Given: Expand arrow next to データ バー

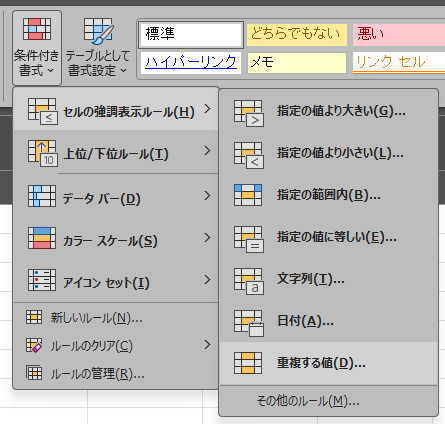Looking at the screenshot, I should pyautogui.click(x=207, y=195).
